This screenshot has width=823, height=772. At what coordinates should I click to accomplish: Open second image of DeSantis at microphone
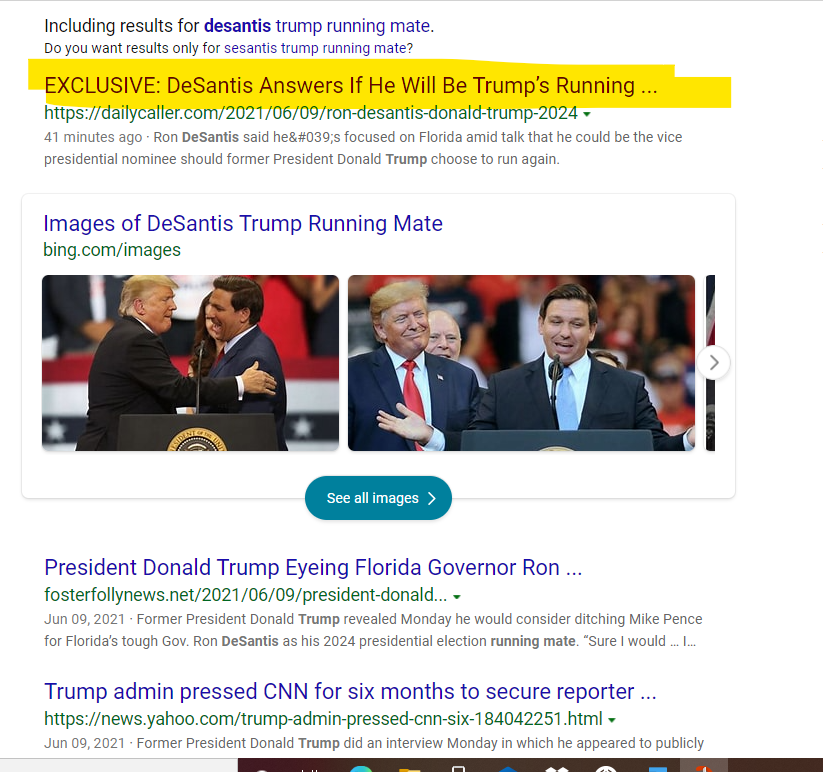pyautogui.click(x=521, y=363)
